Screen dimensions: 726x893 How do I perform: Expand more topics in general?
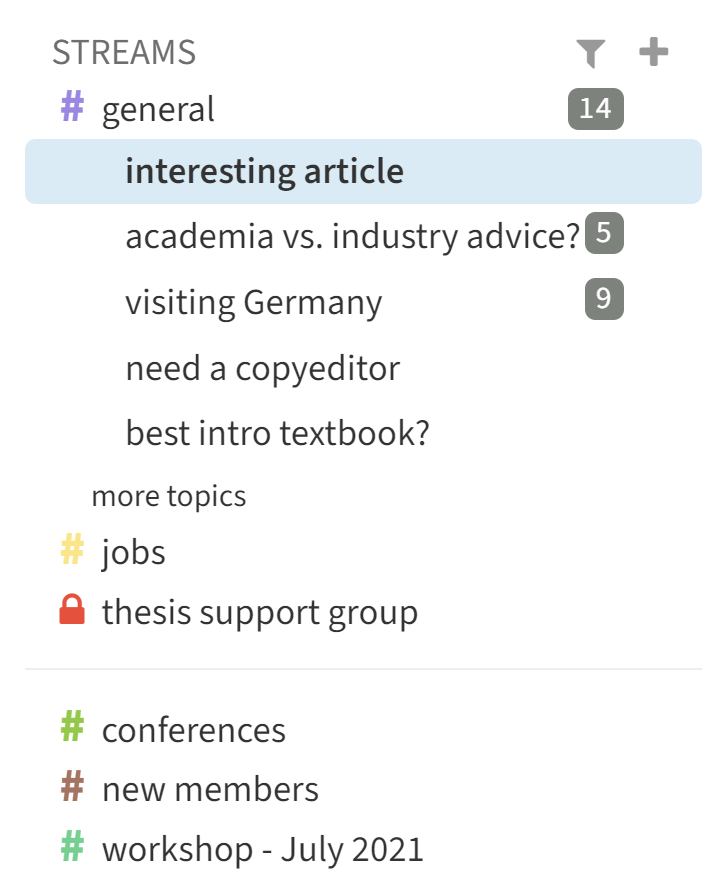point(168,495)
